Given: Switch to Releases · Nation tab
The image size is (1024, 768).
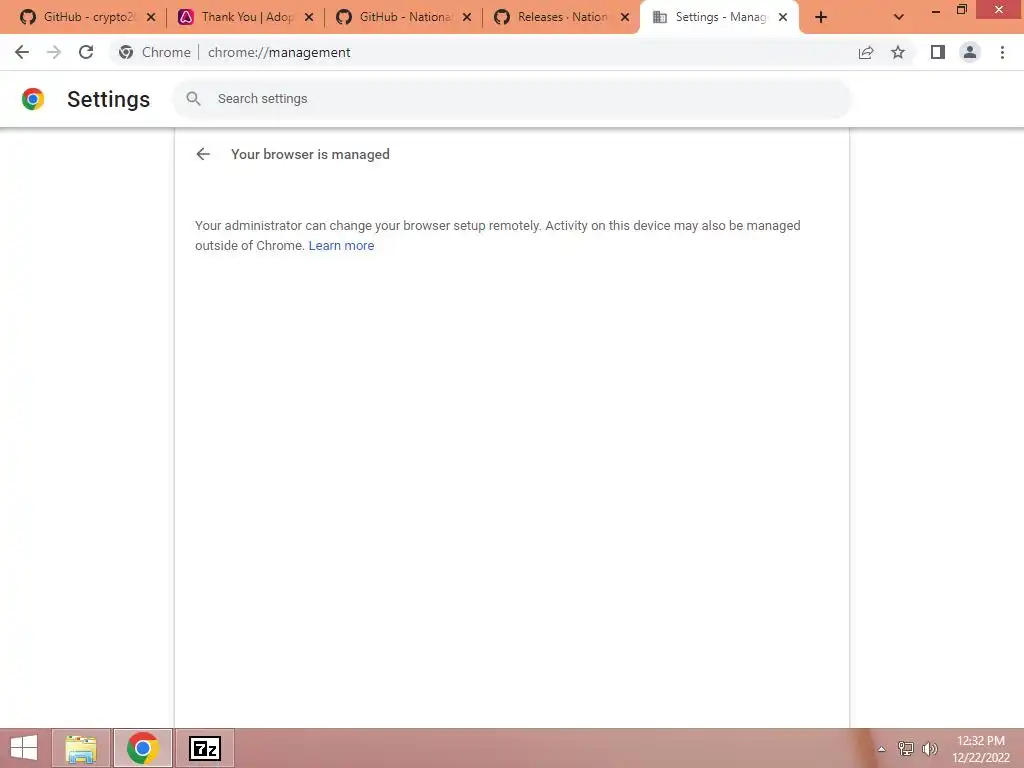Looking at the screenshot, I should tap(562, 17).
